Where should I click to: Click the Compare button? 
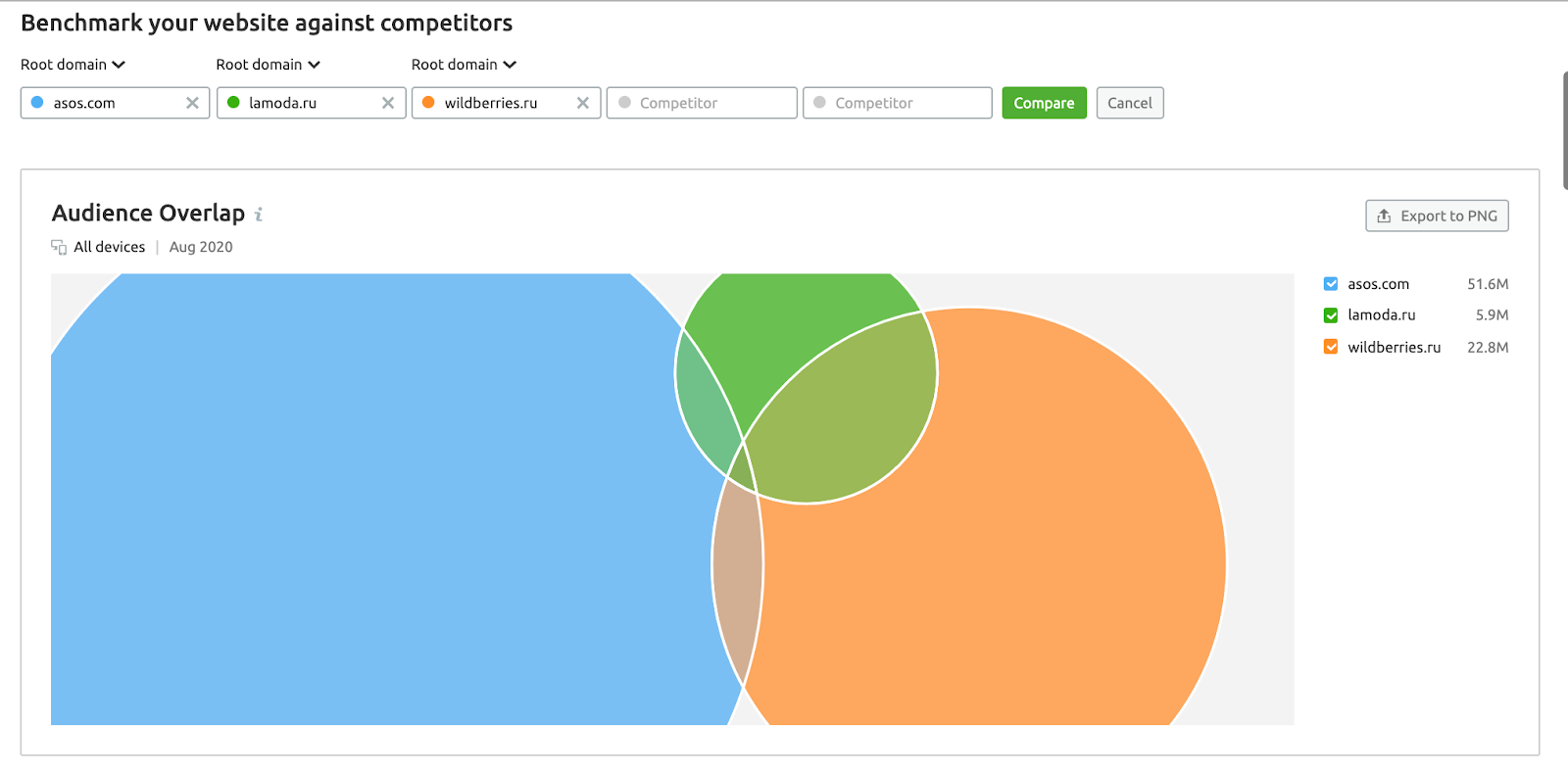pyautogui.click(x=1044, y=103)
